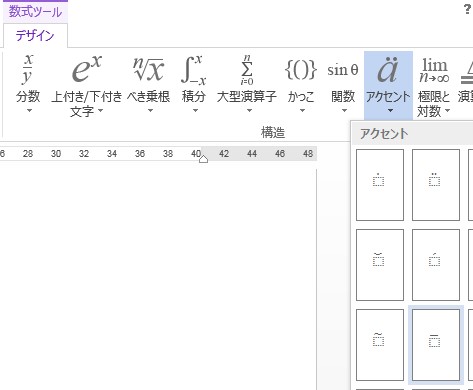Click the 上付き/下付き文字 script icon

87,69
